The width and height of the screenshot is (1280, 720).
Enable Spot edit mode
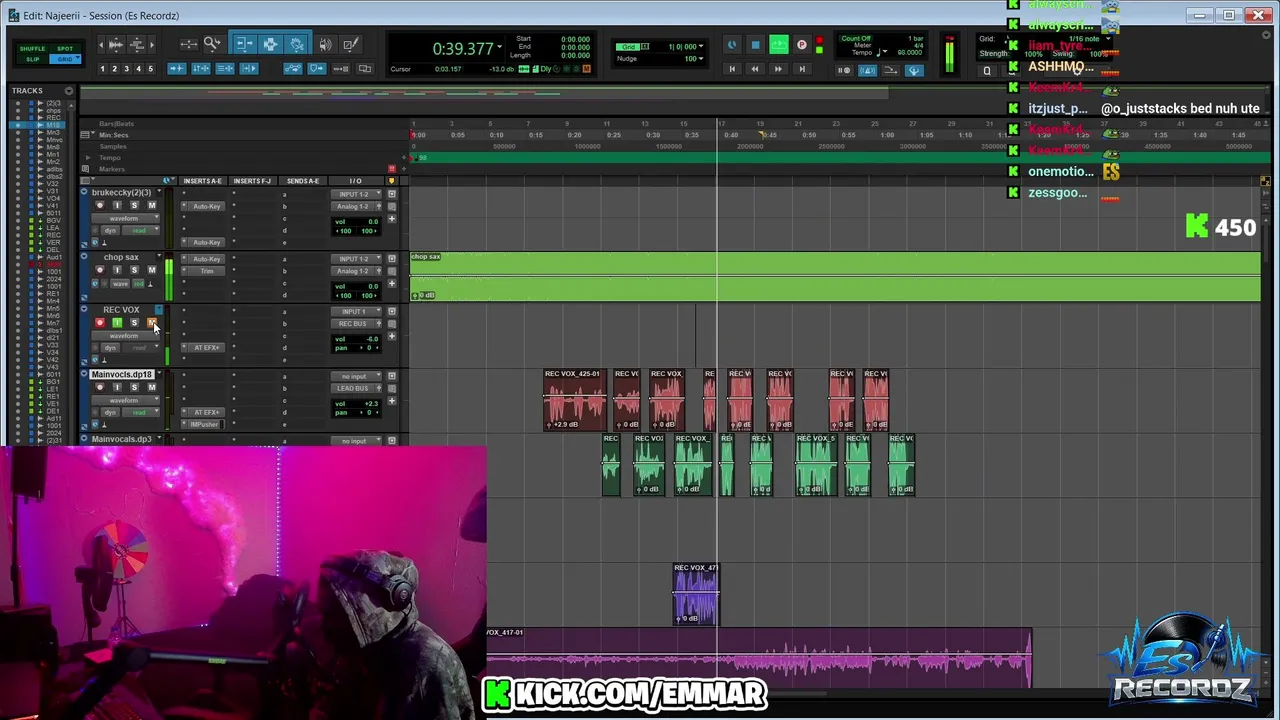65,48
